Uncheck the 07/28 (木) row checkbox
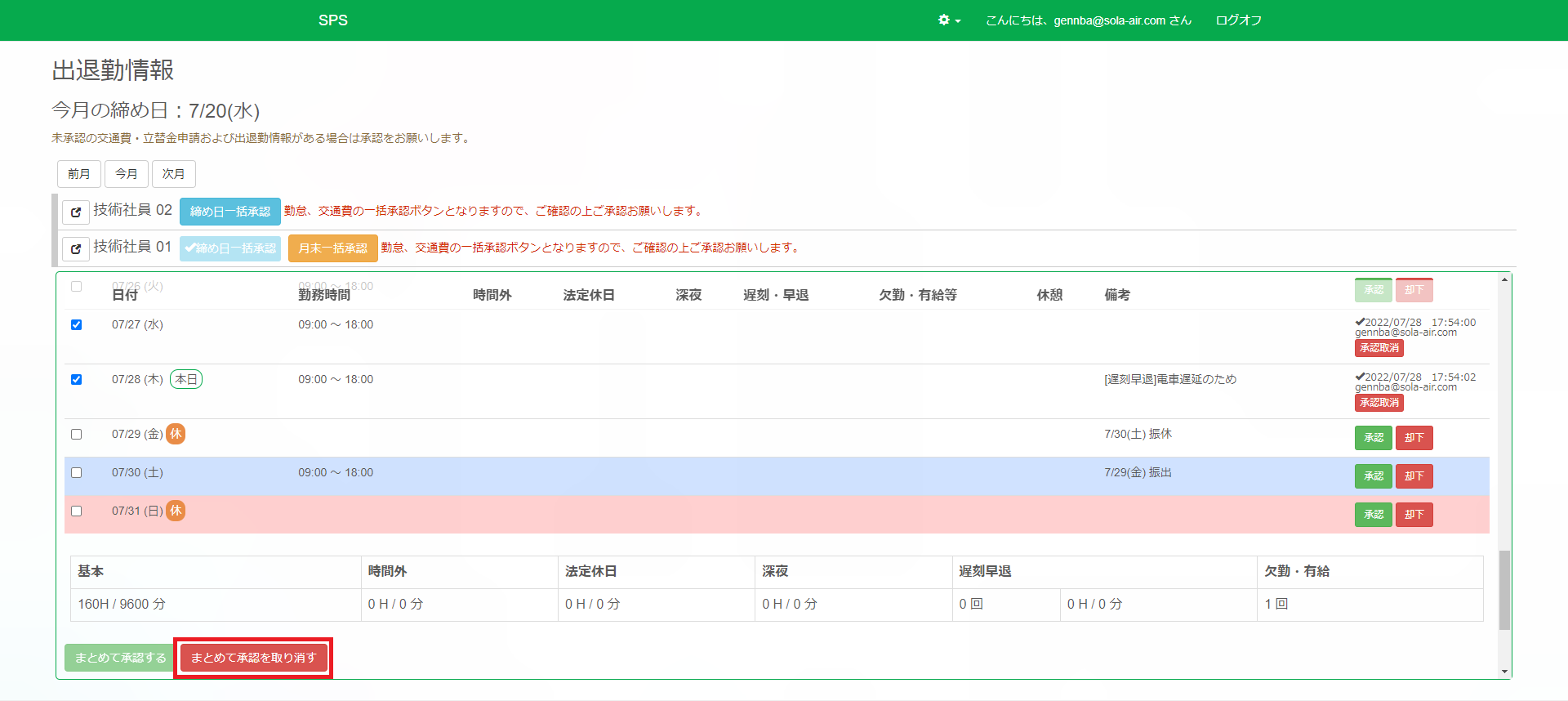Screen dimensions: 1568x701 tap(77, 379)
